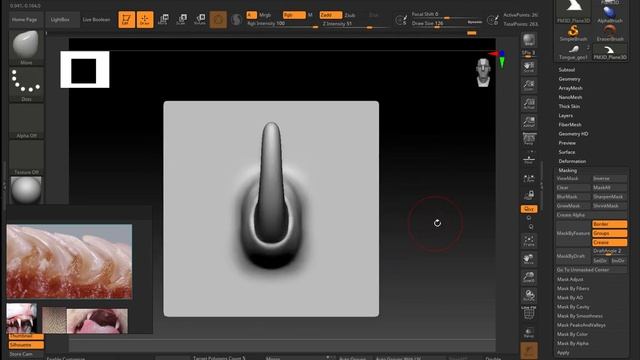Screen dimensions: 640x360
Task: Toggle the Groups mask option
Action: point(609,233)
